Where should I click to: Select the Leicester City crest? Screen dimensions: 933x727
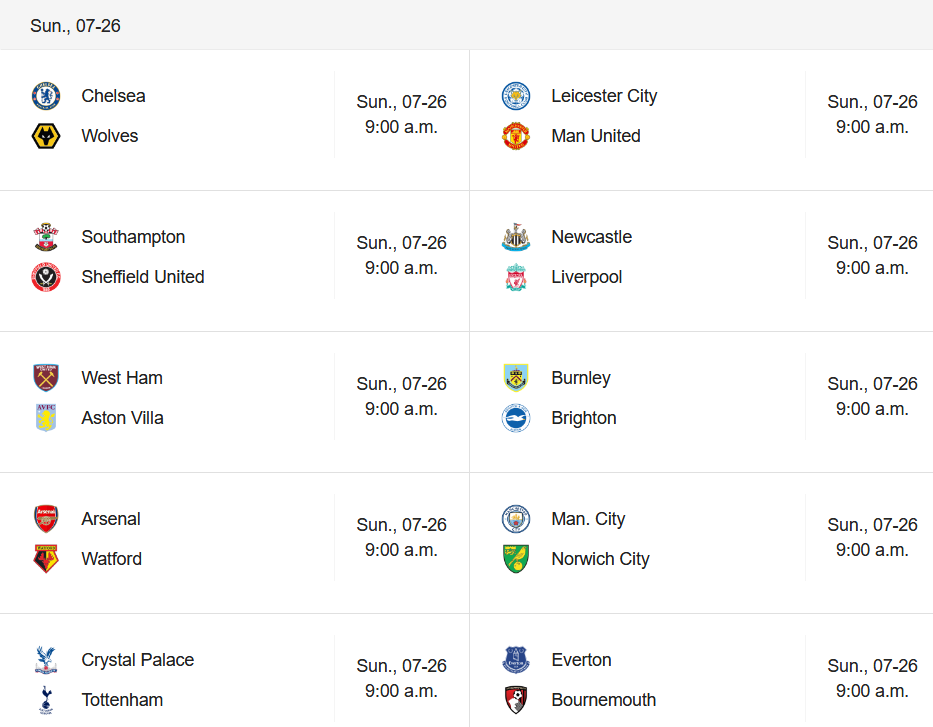click(x=516, y=96)
